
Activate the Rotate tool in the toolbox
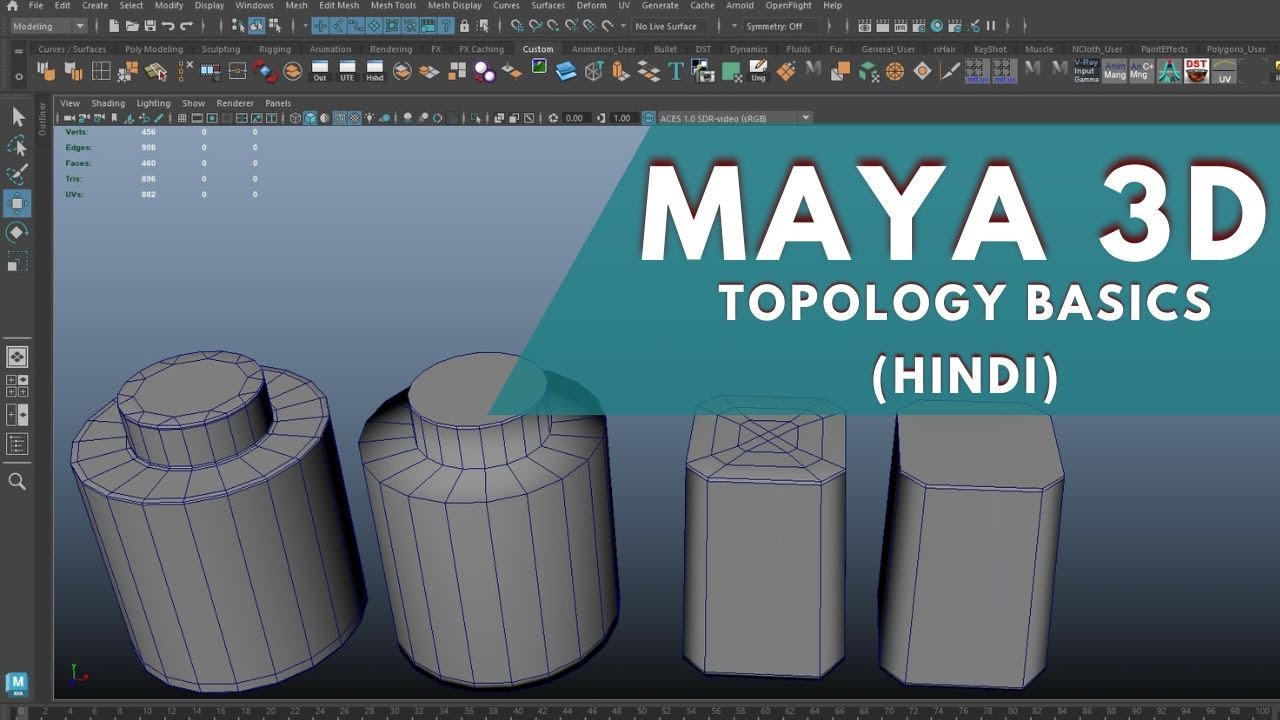click(x=17, y=232)
